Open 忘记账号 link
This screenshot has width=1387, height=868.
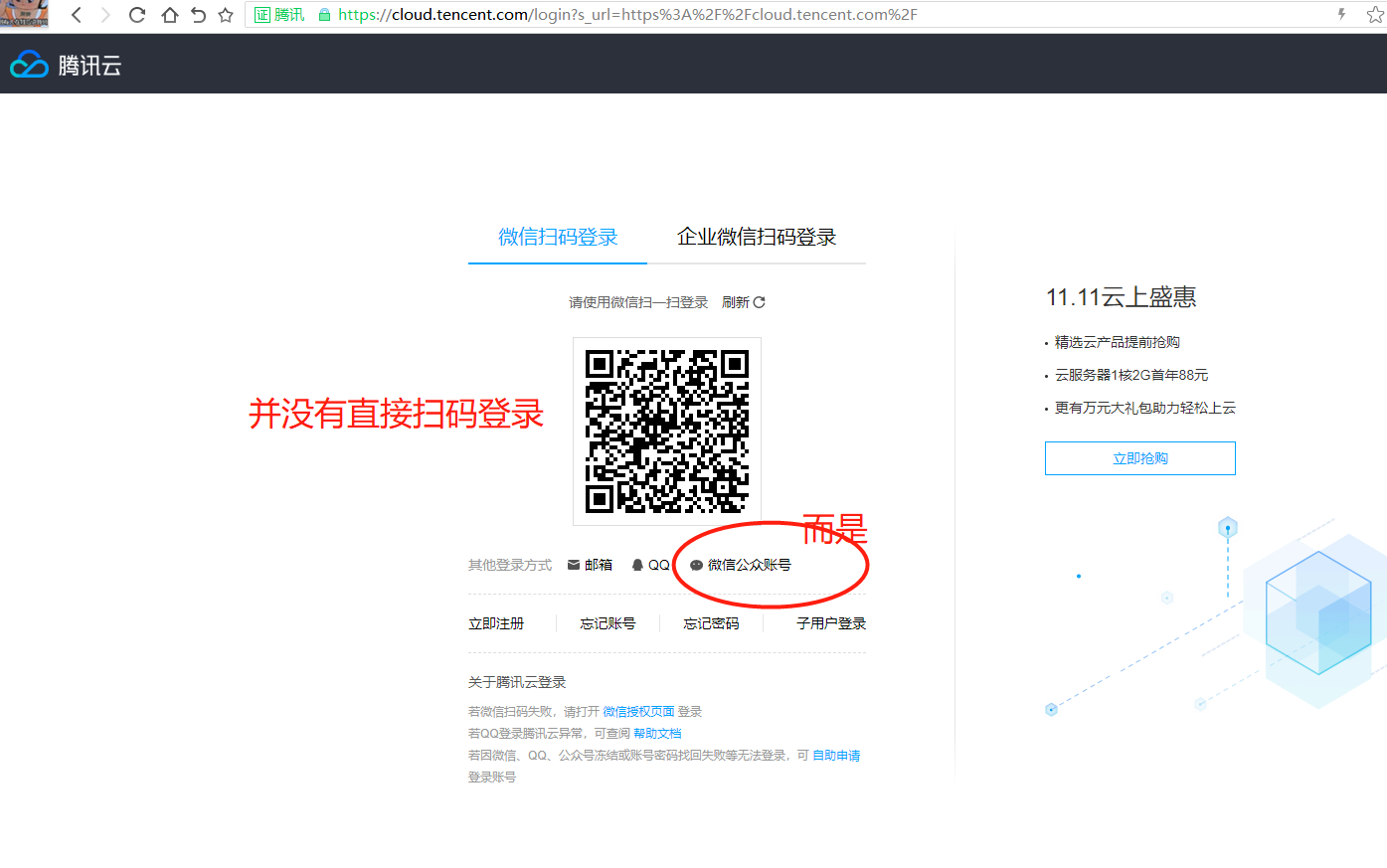[x=607, y=623]
